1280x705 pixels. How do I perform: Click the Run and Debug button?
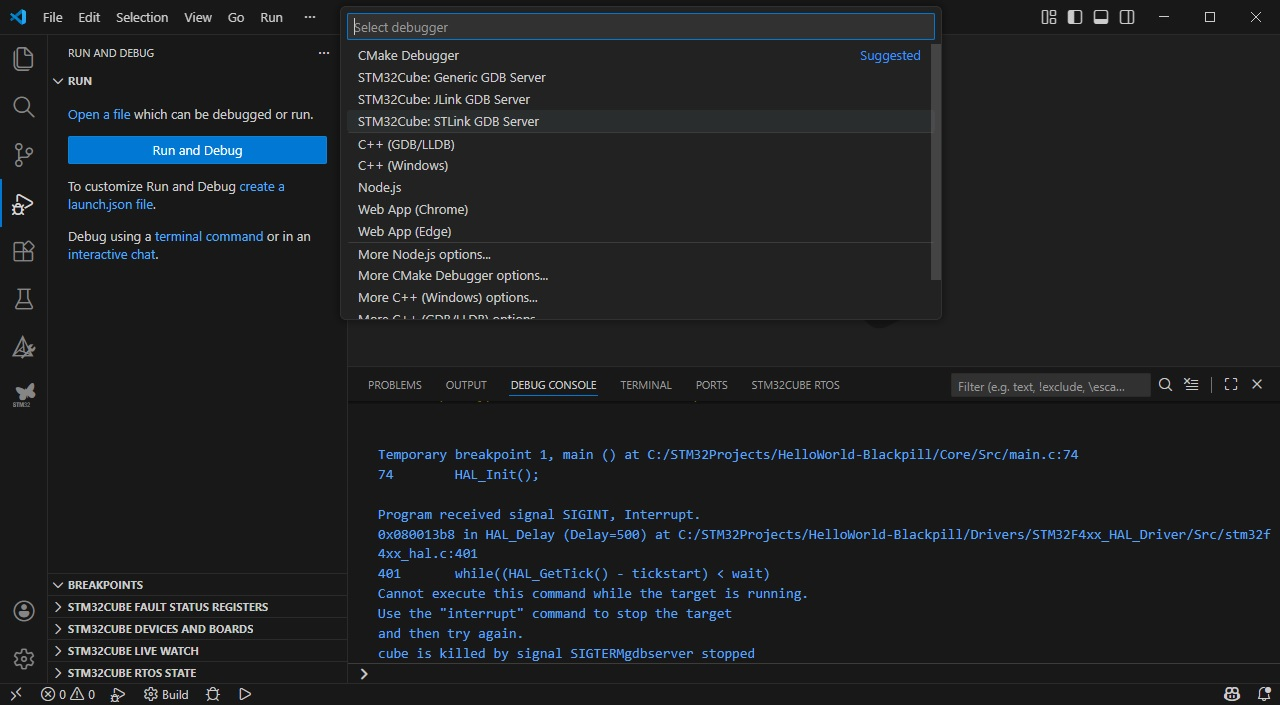(197, 150)
